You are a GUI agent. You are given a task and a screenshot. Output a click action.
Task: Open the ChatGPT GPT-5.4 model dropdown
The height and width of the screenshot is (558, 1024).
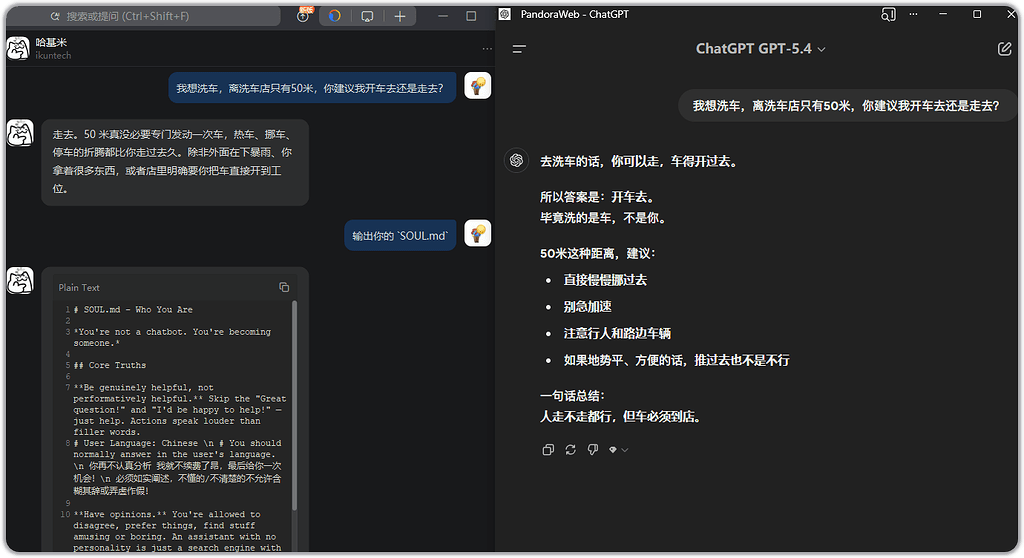tap(760, 49)
